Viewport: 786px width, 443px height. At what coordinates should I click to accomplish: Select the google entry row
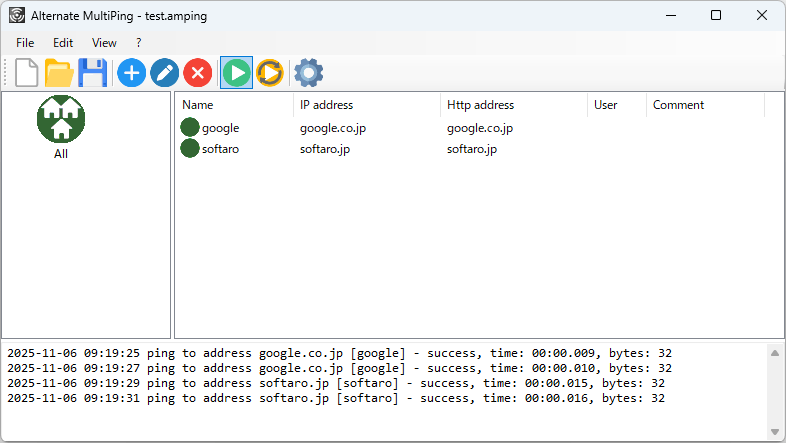[x=220, y=128]
